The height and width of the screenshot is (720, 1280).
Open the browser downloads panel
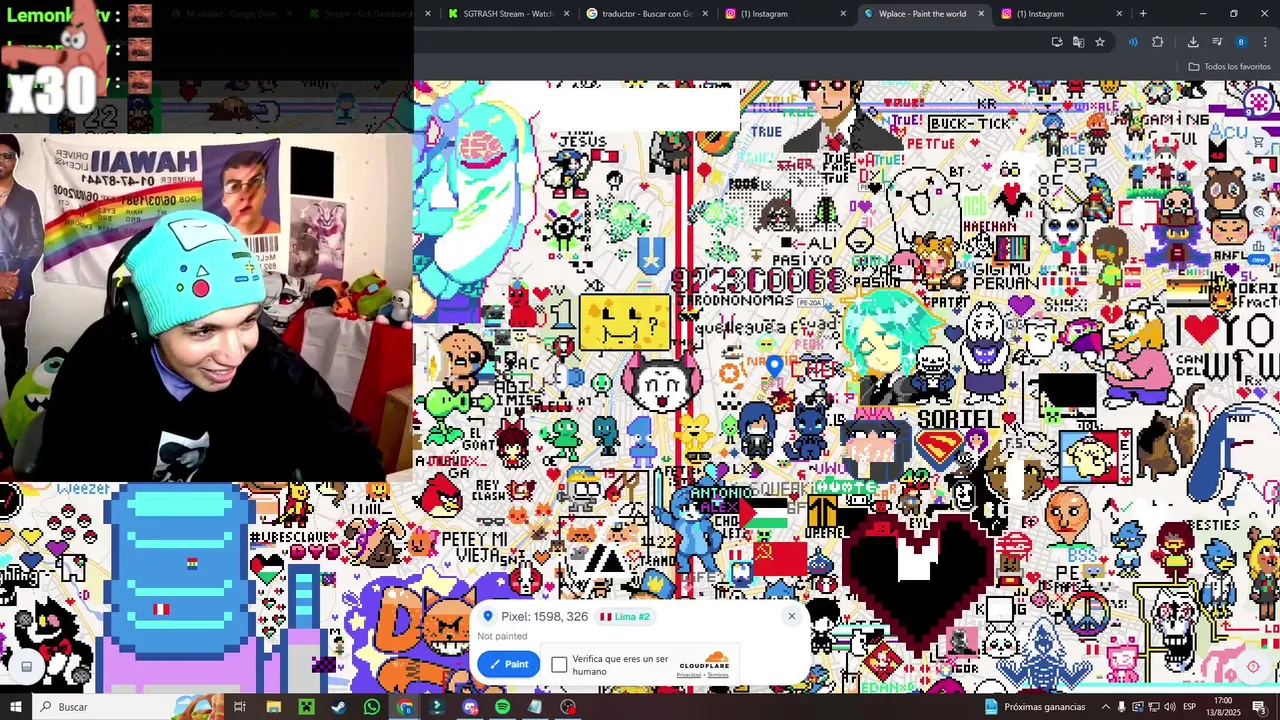(1193, 42)
